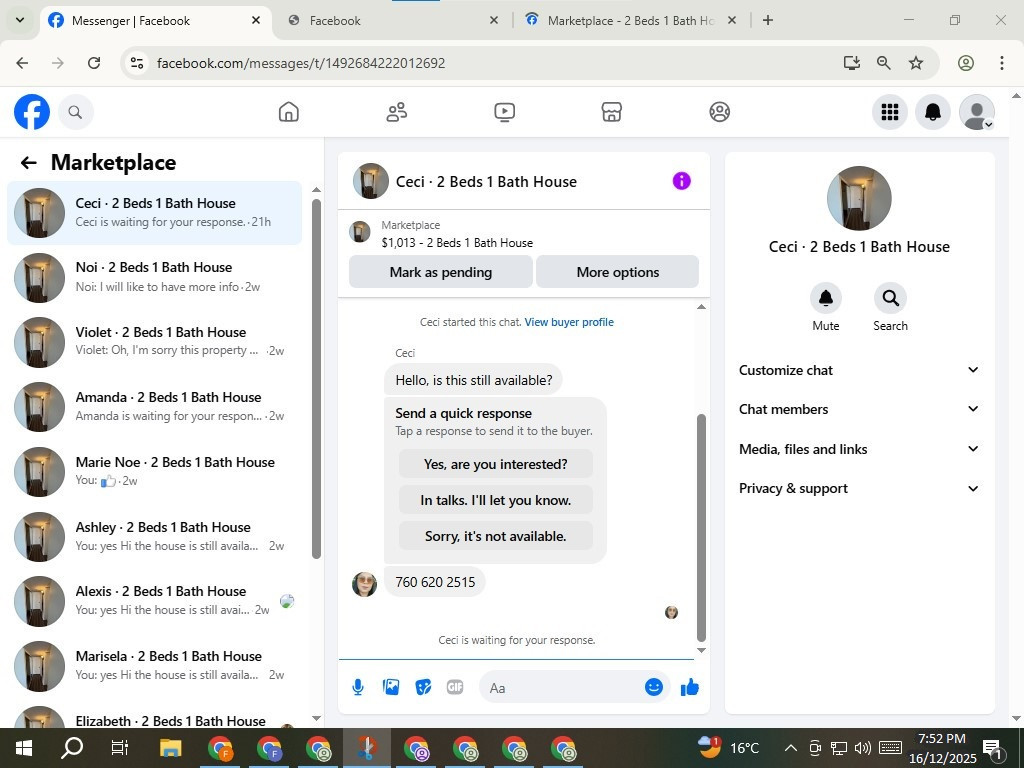Click the chat list scrollbar down arrow

point(317,718)
